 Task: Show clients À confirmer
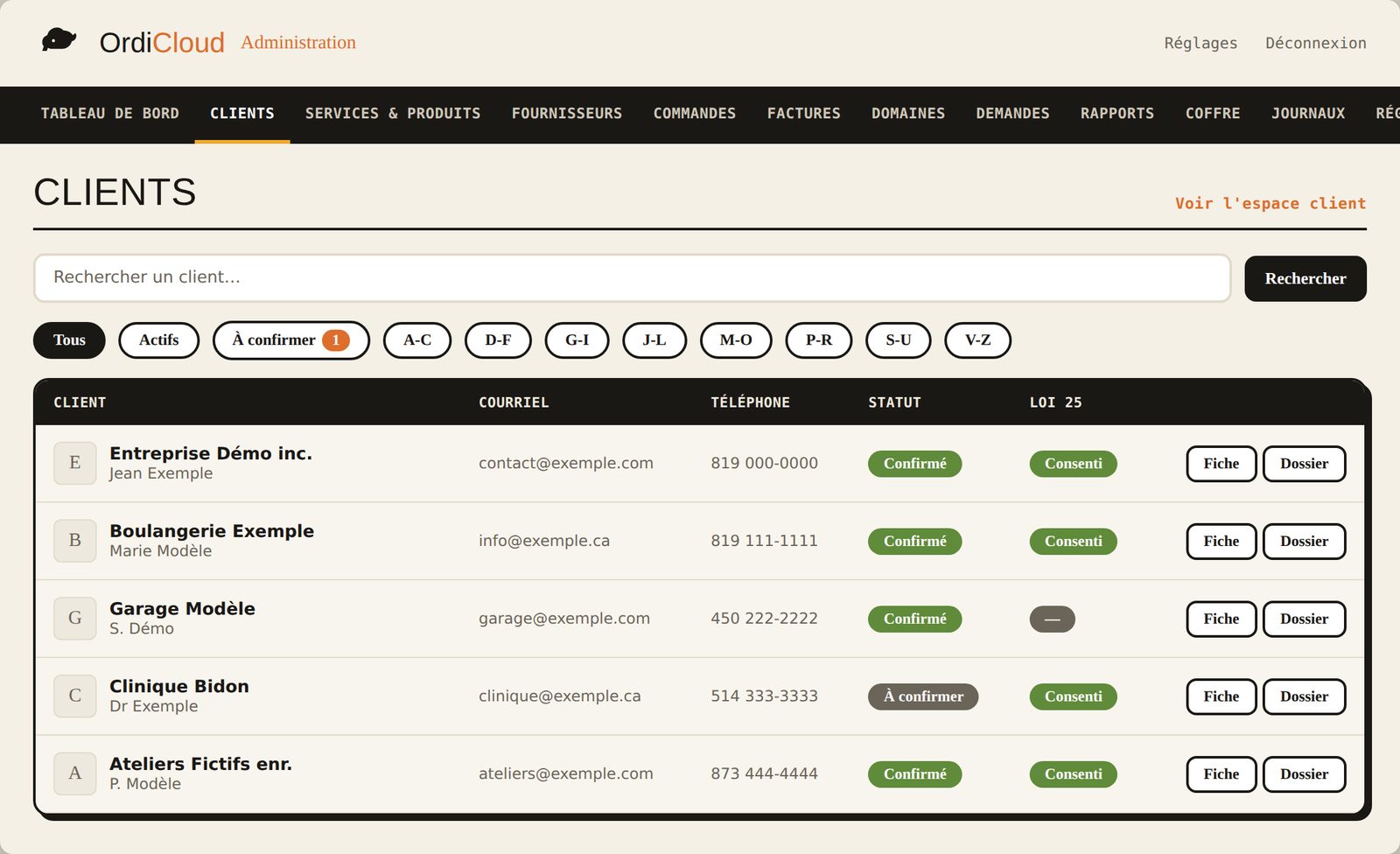click(291, 340)
